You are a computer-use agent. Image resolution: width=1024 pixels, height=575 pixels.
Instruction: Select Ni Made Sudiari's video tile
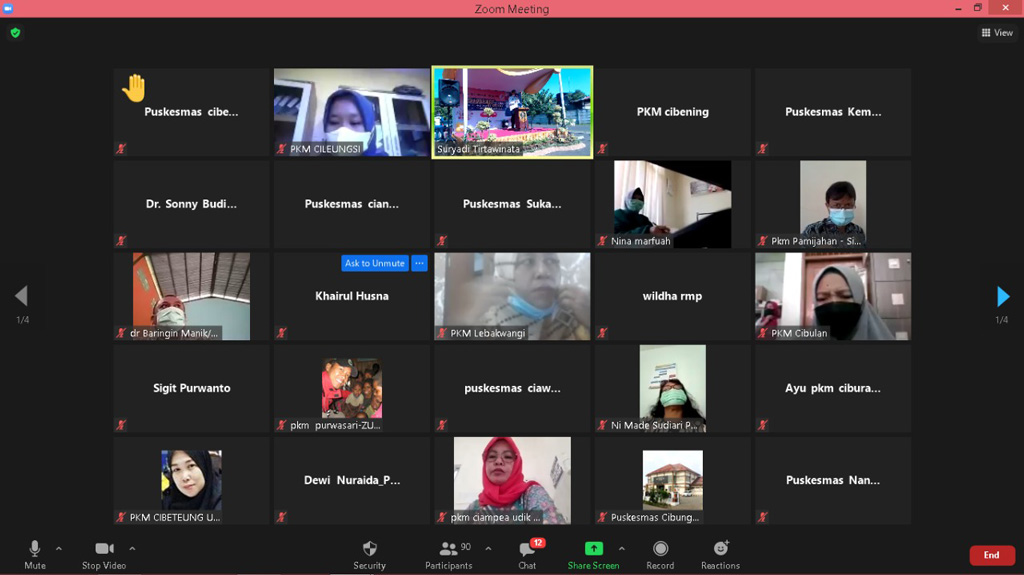click(x=673, y=389)
